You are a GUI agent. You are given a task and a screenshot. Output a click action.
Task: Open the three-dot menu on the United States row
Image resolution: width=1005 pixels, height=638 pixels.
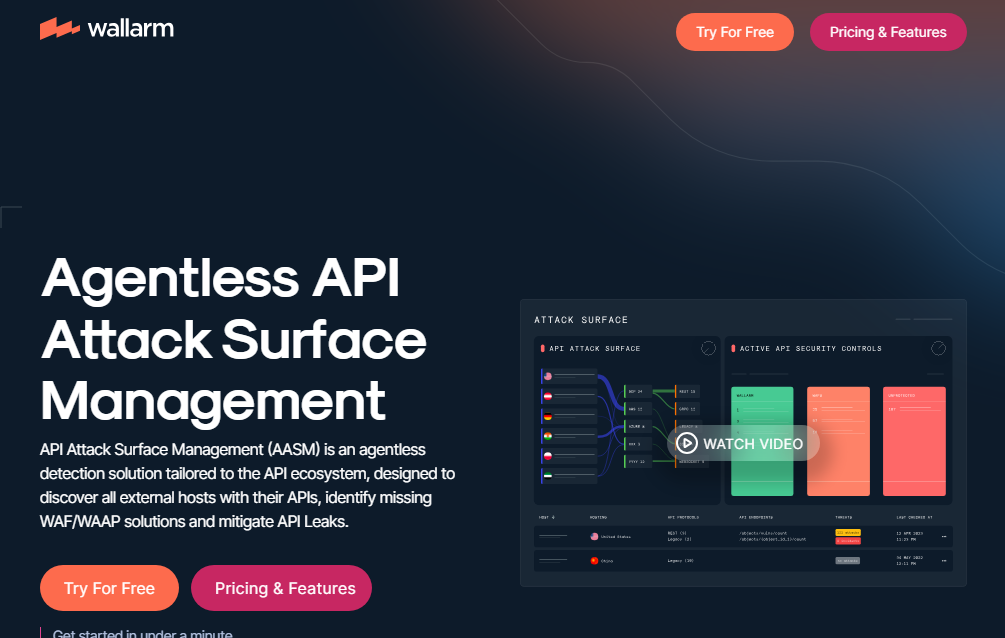click(x=943, y=537)
